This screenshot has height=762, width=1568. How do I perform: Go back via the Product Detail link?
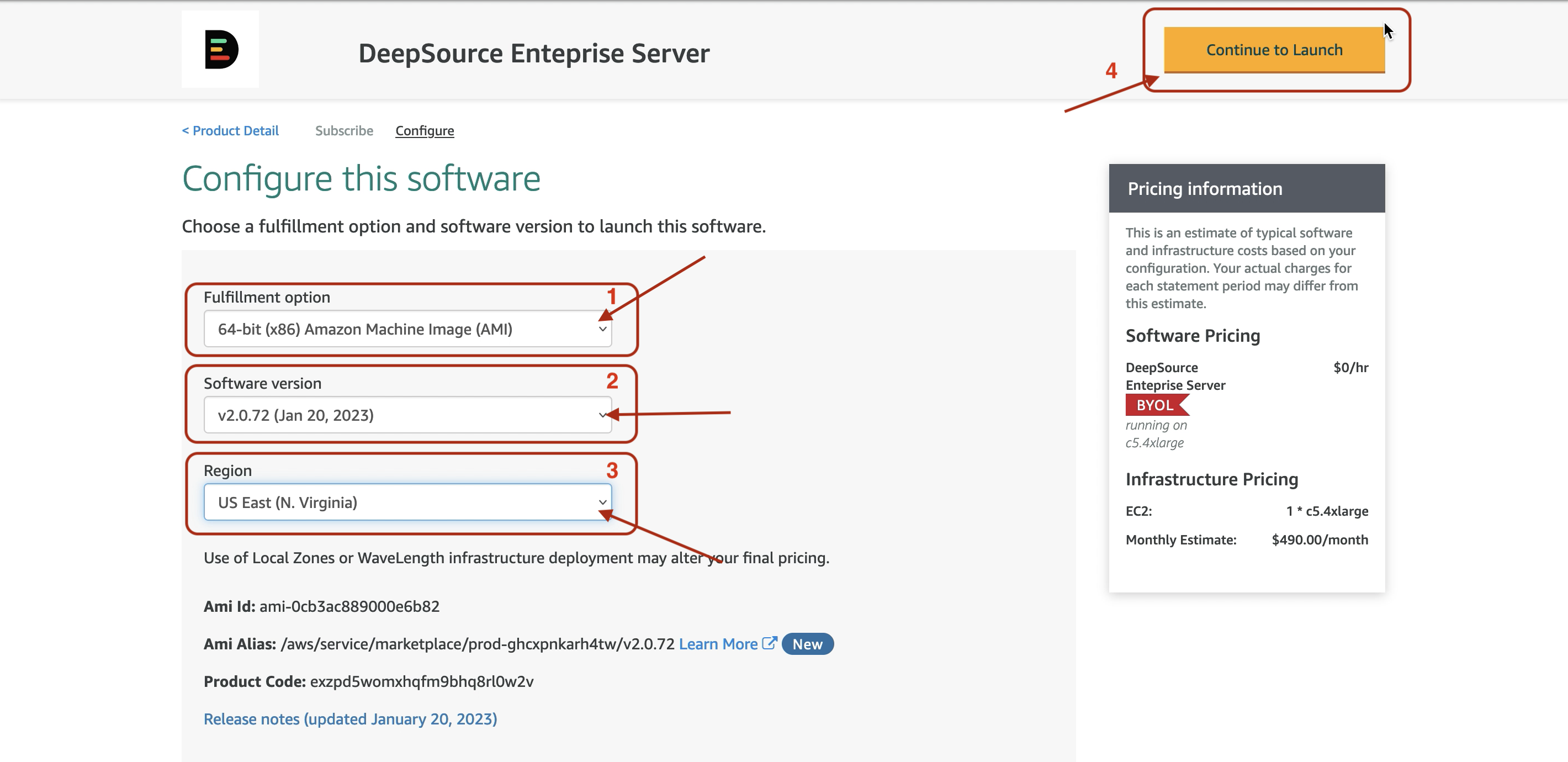[230, 131]
